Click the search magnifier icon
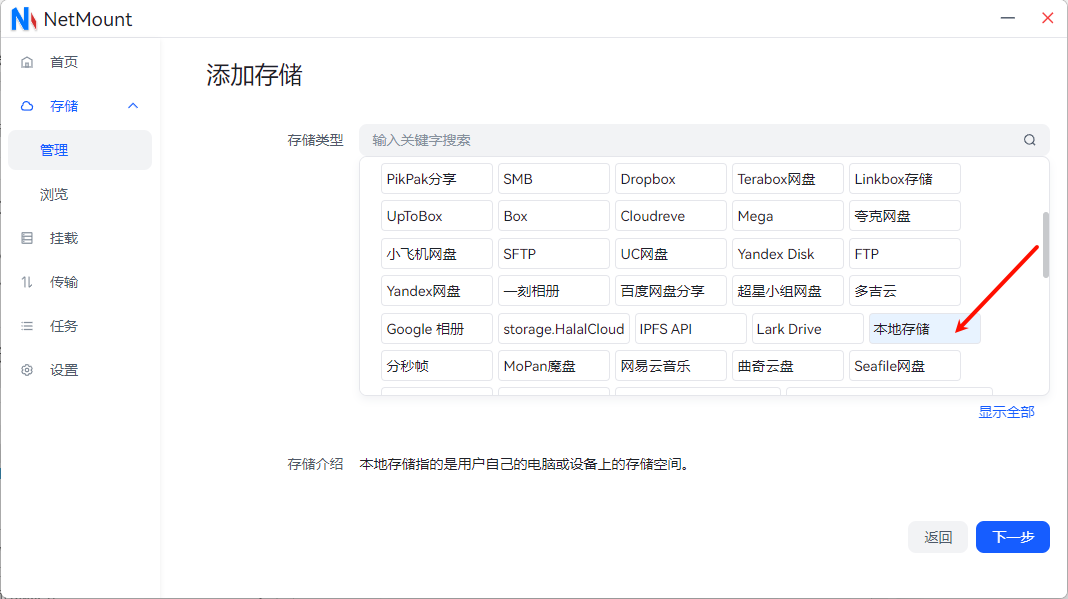 tap(1029, 140)
